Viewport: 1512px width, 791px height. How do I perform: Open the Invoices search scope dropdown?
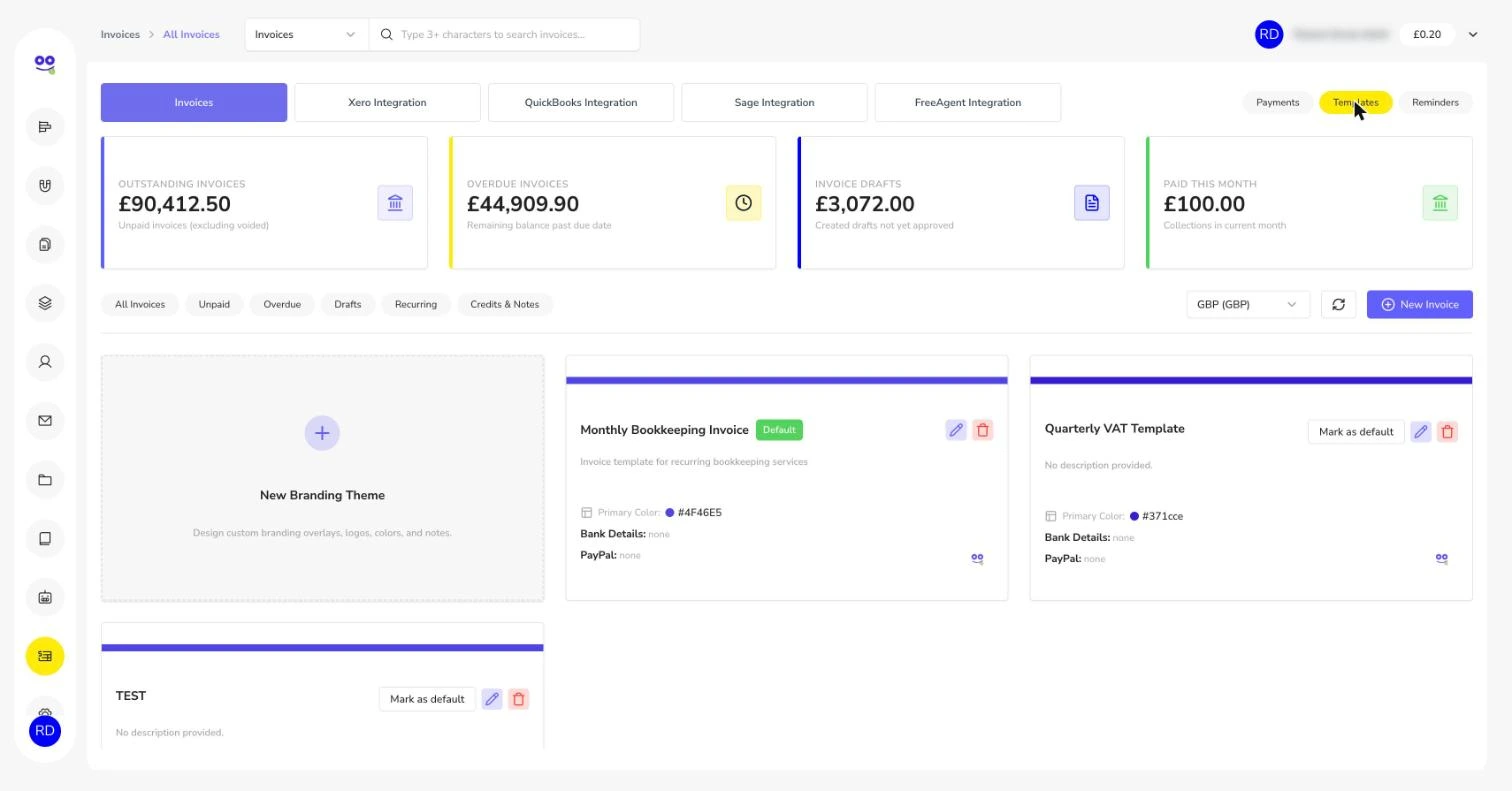click(x=306, y=34)
